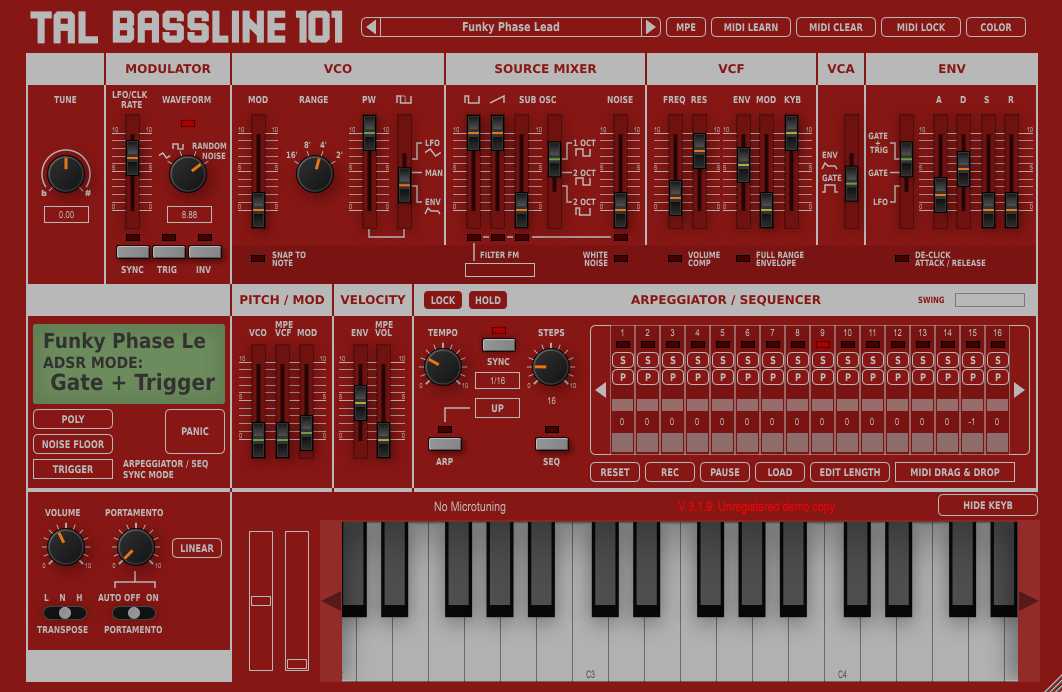Go to next preset with right arrow
Image resolution: width=1062 pixels, height=692 pixels.
[x=650, y=27]
